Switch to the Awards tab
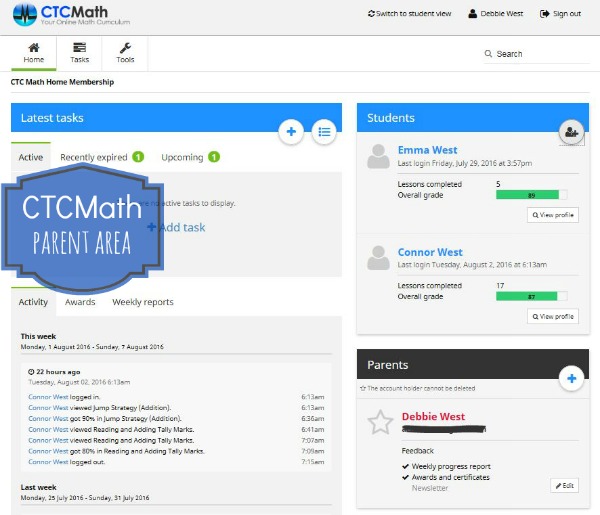 [x=80, y=302]
